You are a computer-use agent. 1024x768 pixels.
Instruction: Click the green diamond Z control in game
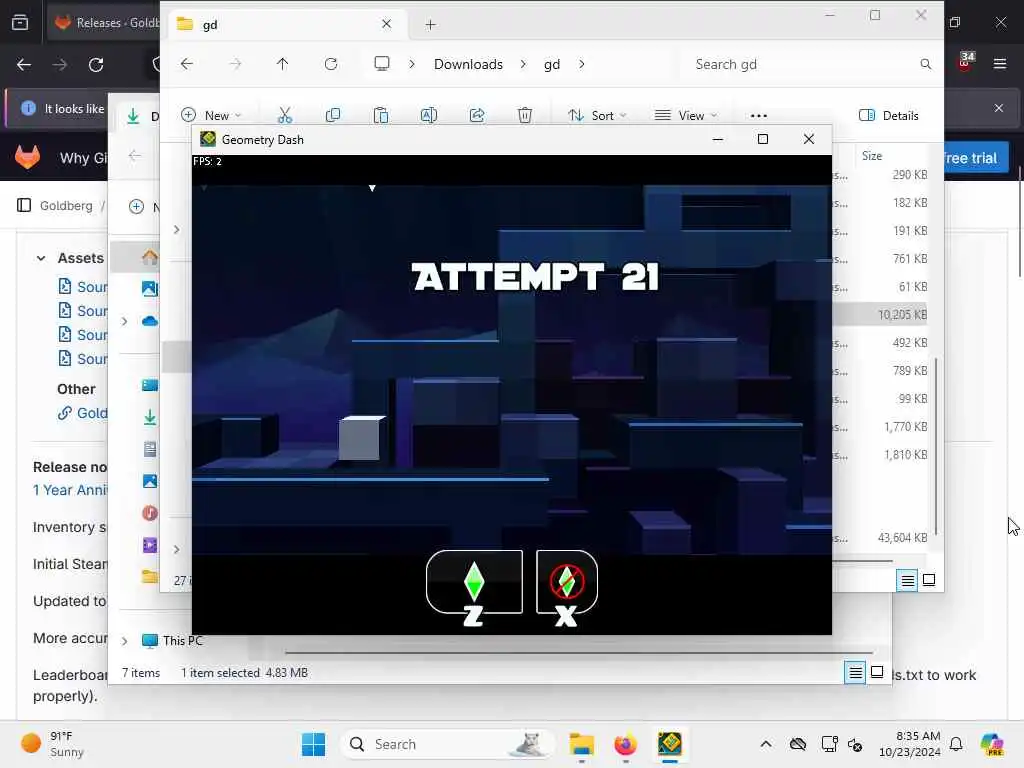[x=474, y=582]
